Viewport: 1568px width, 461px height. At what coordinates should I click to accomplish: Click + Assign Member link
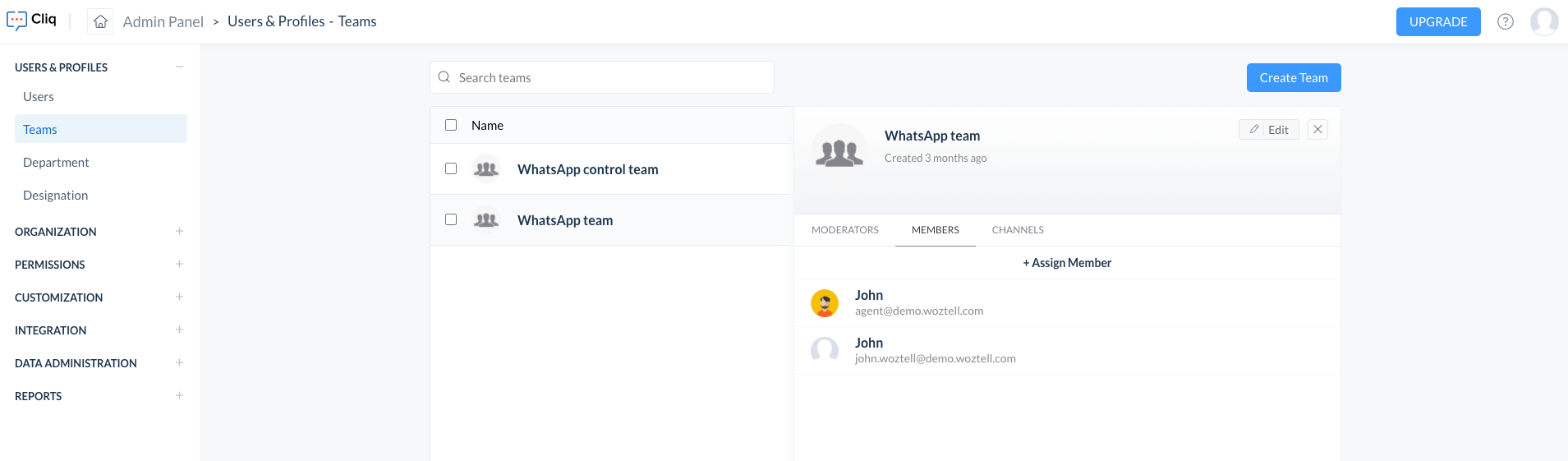pyautogui.click(x=1067, y=263)
